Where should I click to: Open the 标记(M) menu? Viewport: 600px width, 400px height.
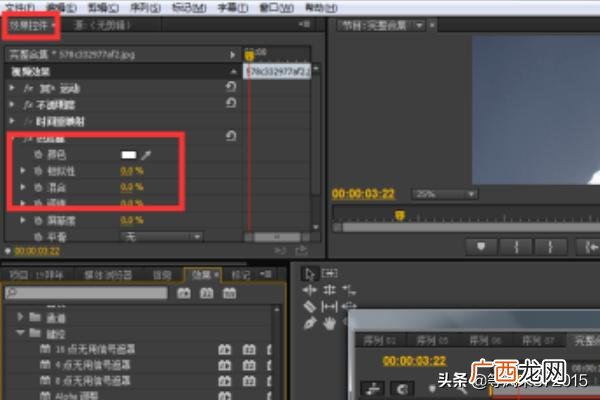pos(189,8)
